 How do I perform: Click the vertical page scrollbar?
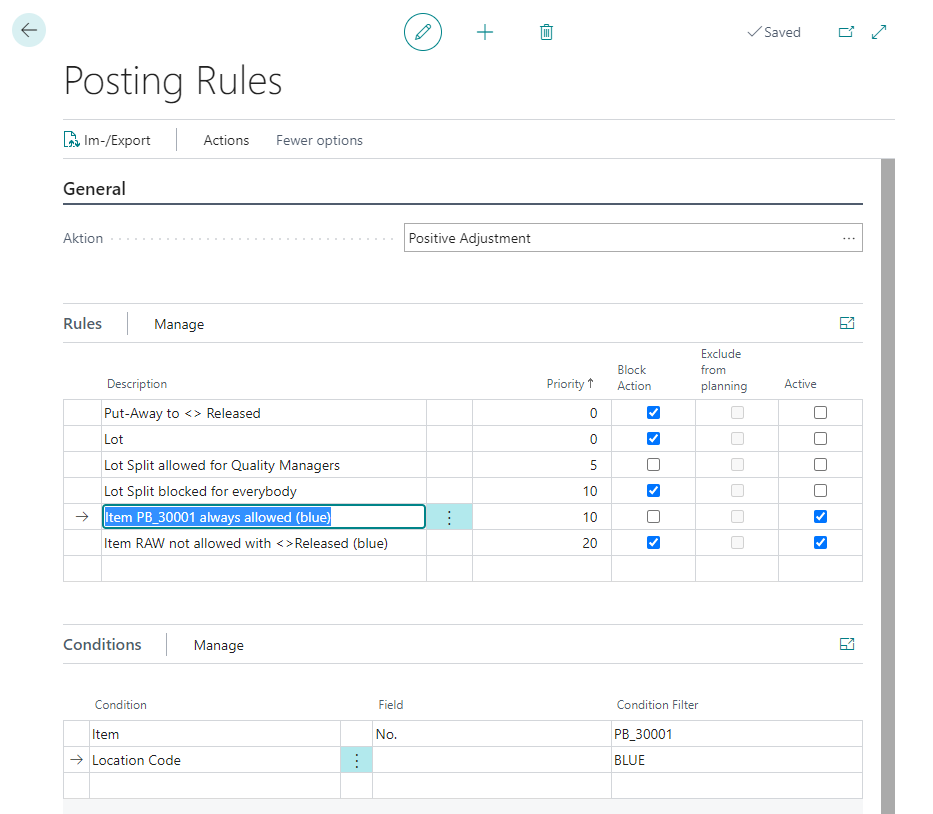(x=888, y=486)
